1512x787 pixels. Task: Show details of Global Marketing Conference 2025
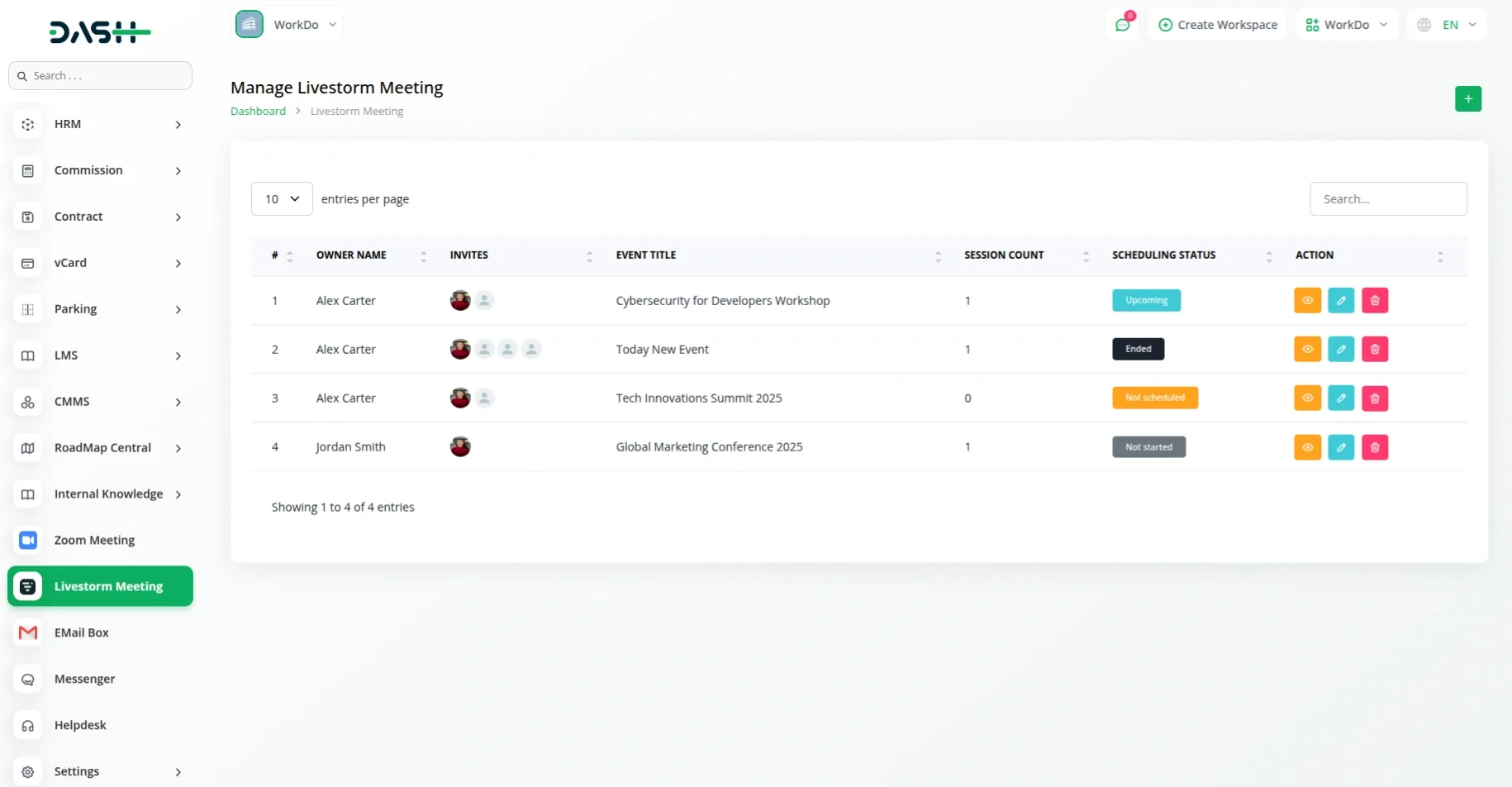point(1307,447)
